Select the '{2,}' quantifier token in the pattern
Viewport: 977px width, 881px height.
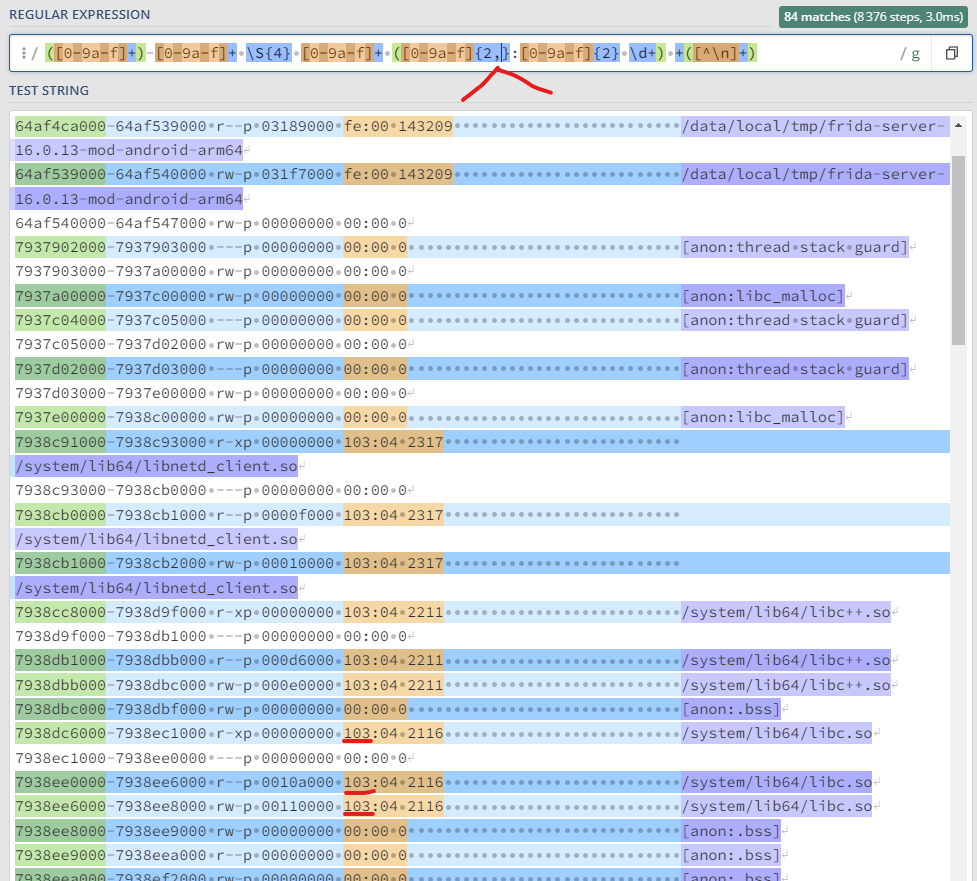490,51
